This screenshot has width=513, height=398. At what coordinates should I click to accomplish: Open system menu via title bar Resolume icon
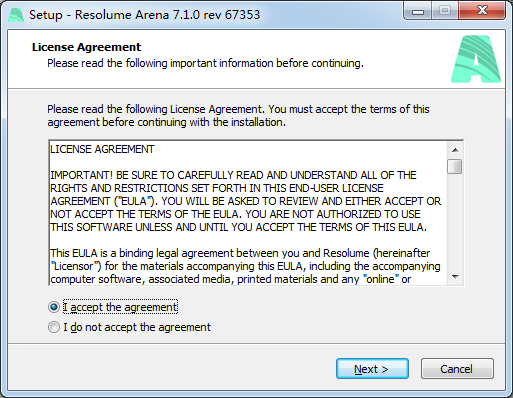click(16, 15)
